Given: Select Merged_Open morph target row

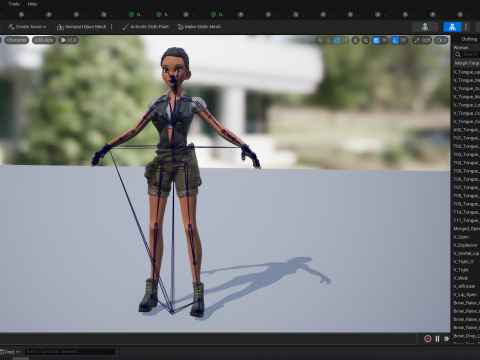Looking at the screenshot, I should [x=466, y=229].
